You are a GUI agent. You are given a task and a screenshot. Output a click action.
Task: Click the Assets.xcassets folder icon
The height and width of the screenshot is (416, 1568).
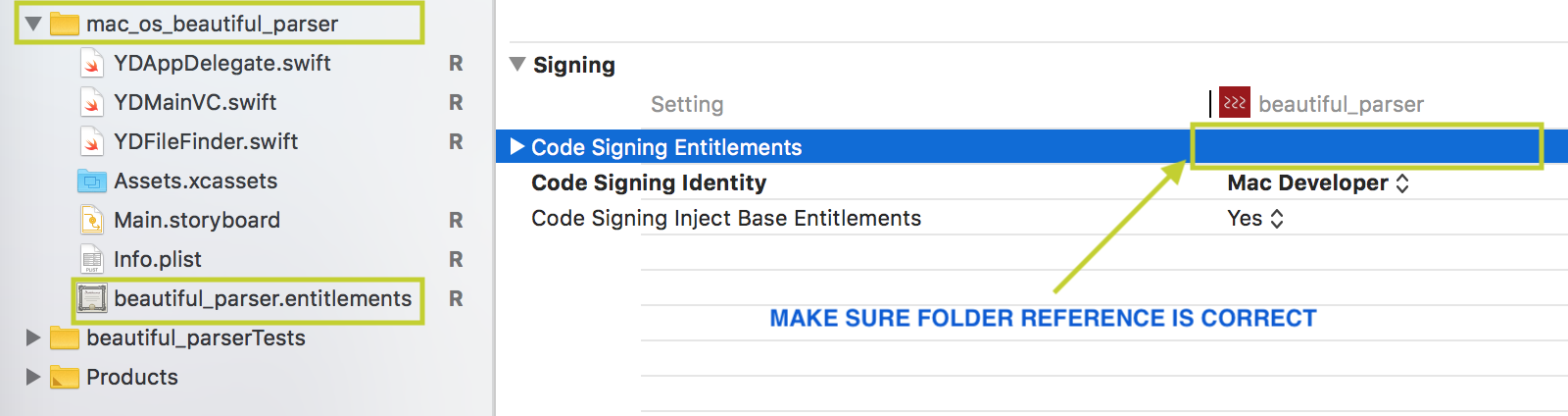coord(91,182)
